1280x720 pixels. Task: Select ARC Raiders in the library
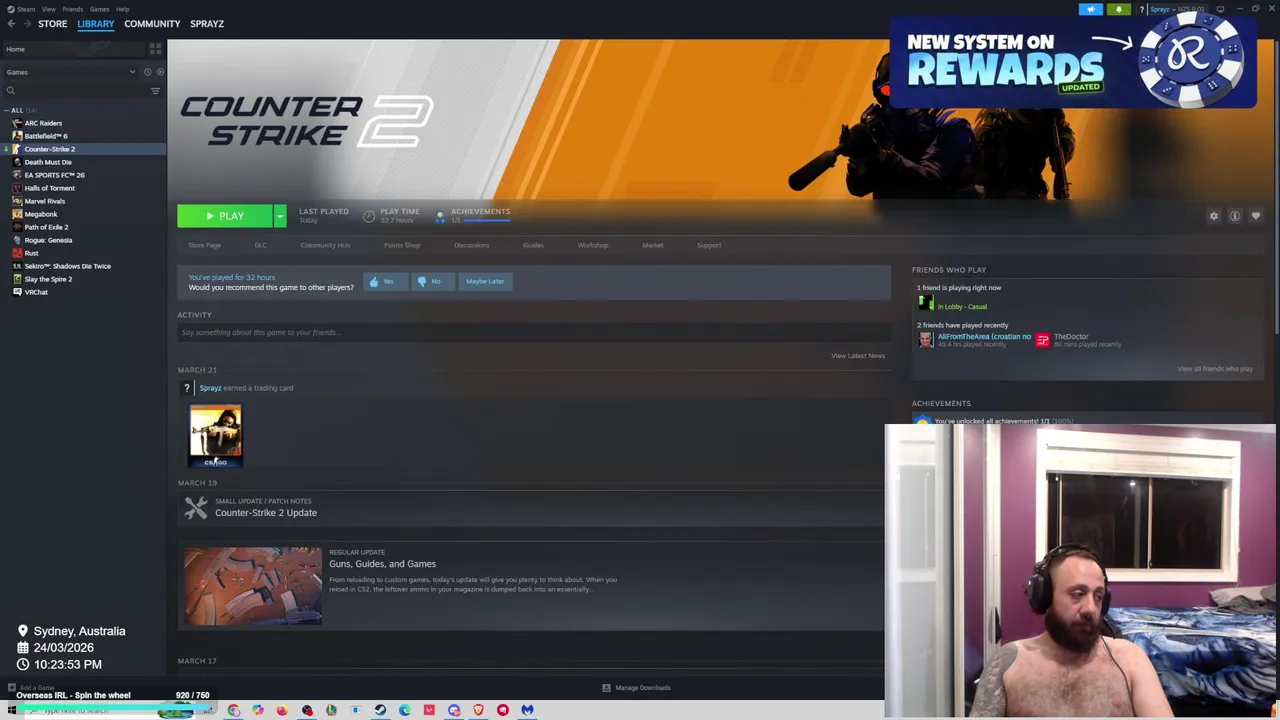[x=43, y=123]
